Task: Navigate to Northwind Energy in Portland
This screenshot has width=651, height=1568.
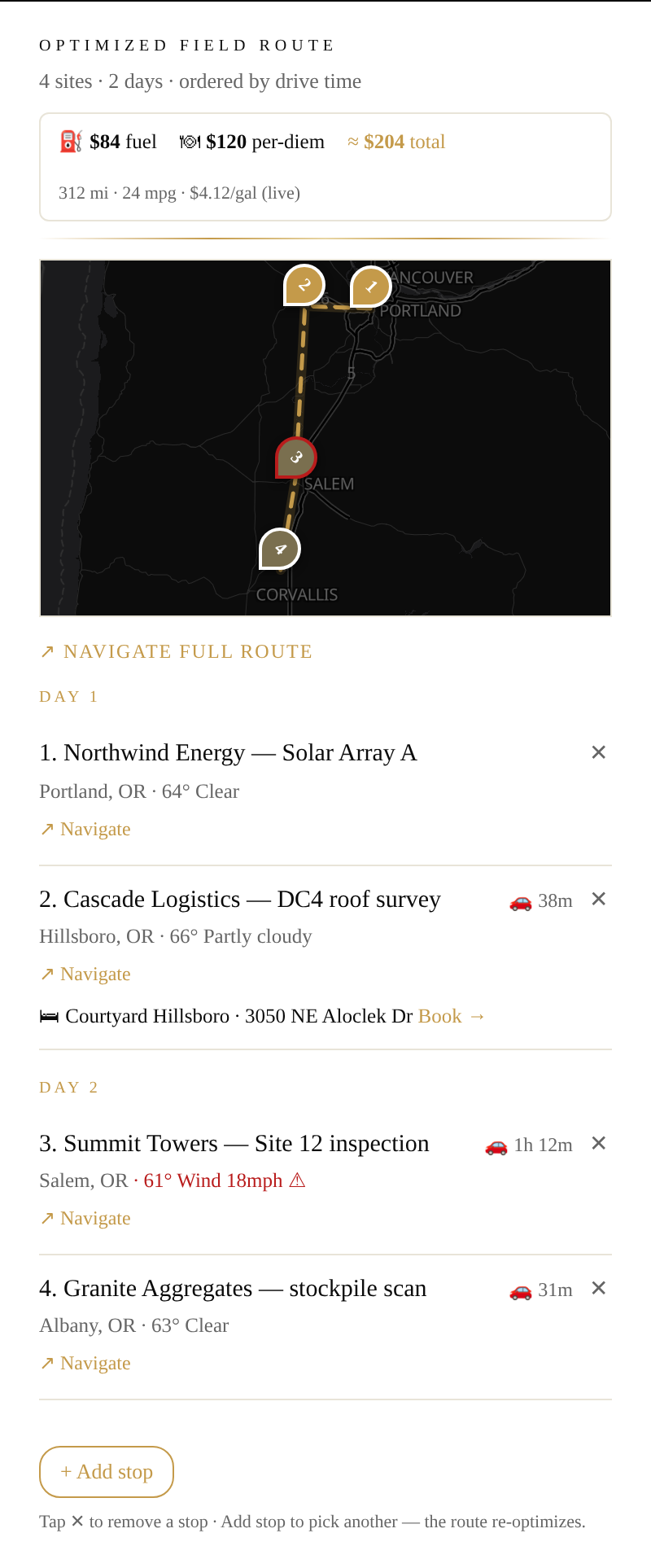Action: click(x=85, y=829)
